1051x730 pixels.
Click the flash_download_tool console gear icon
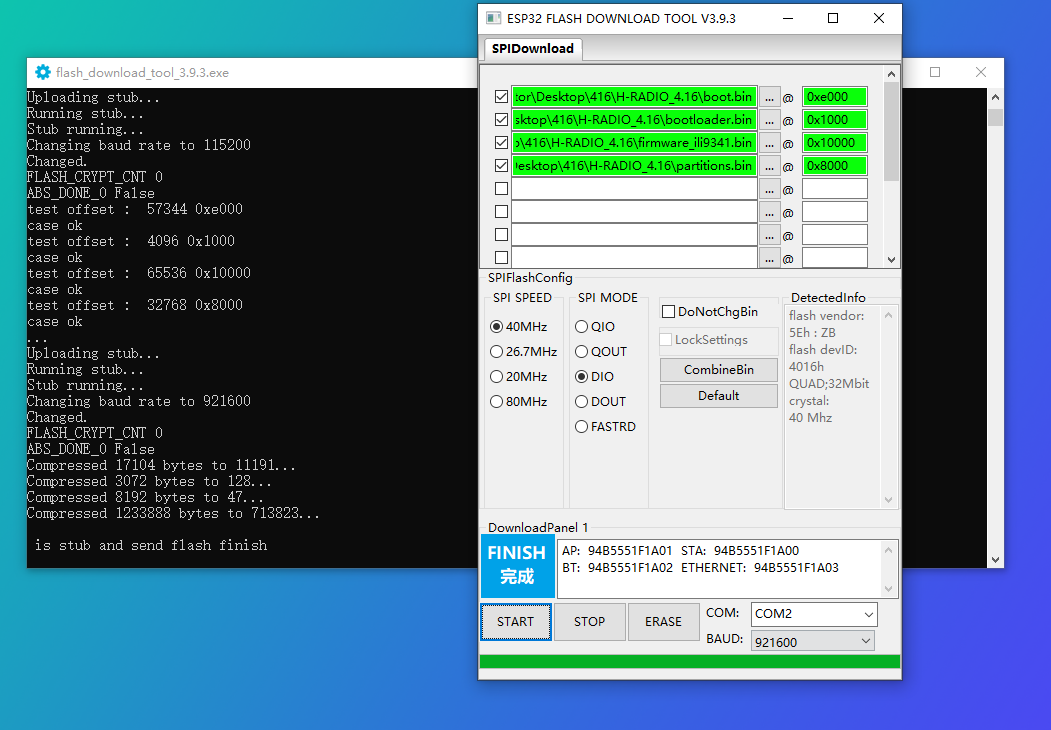[43, 72]
